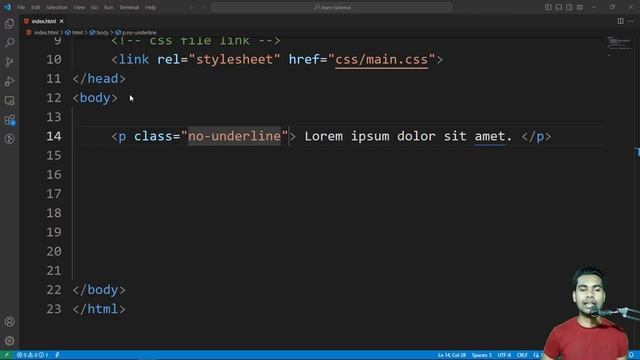Click the Split Editor Right icon
The height and width of the screenshot is (360, 640).
(x=620, y=21)
